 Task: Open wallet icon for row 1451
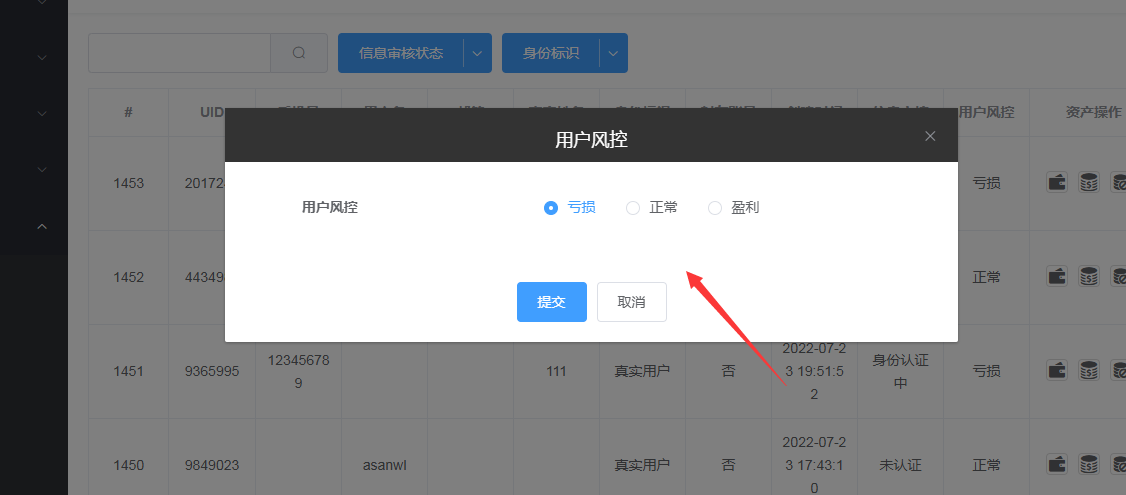click(1057, 370)
